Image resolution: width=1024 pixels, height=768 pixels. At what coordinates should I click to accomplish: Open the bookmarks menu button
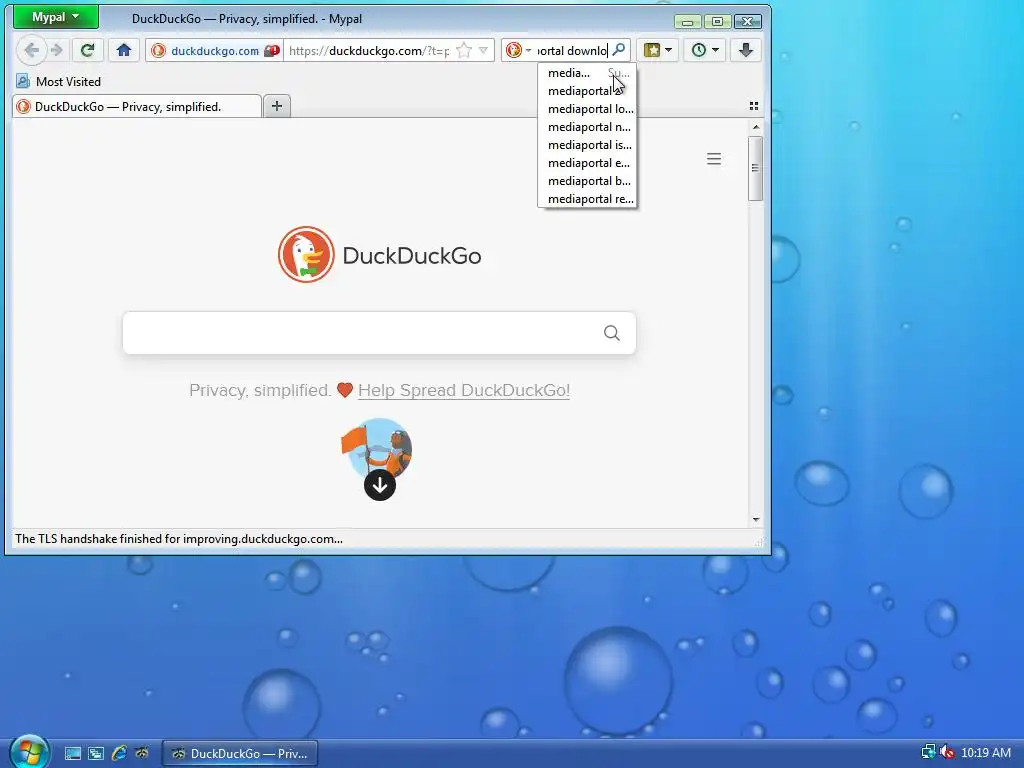pyautogui.click(x=658, y=50)
